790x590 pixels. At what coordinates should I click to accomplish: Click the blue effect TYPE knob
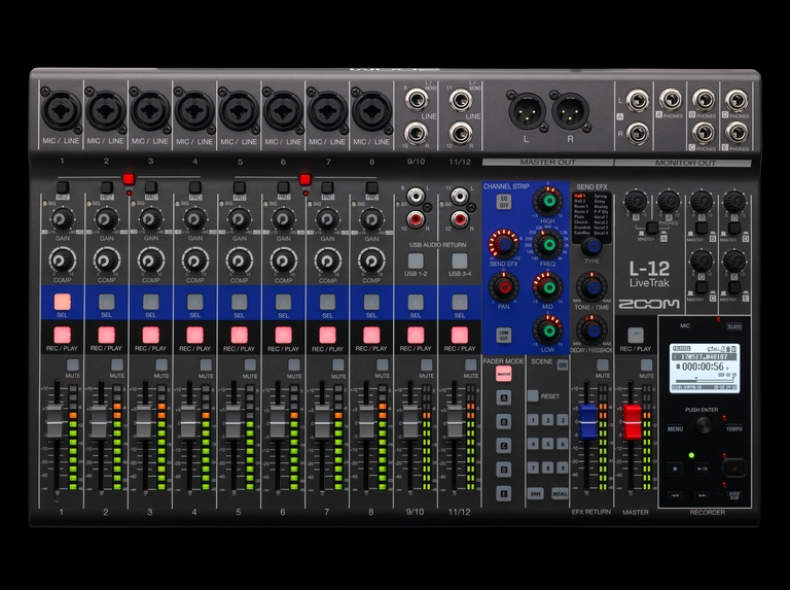point(591,246)
